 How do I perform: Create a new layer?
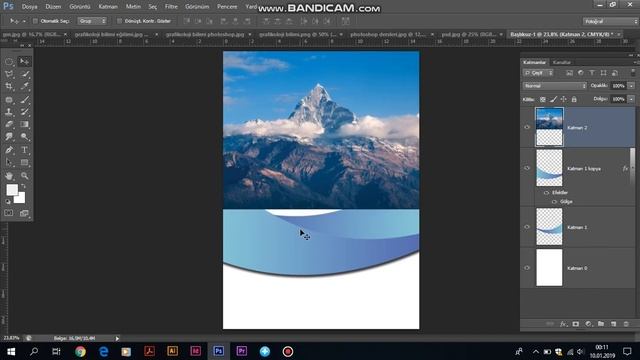pyautogui.click(x=613, y=324)
